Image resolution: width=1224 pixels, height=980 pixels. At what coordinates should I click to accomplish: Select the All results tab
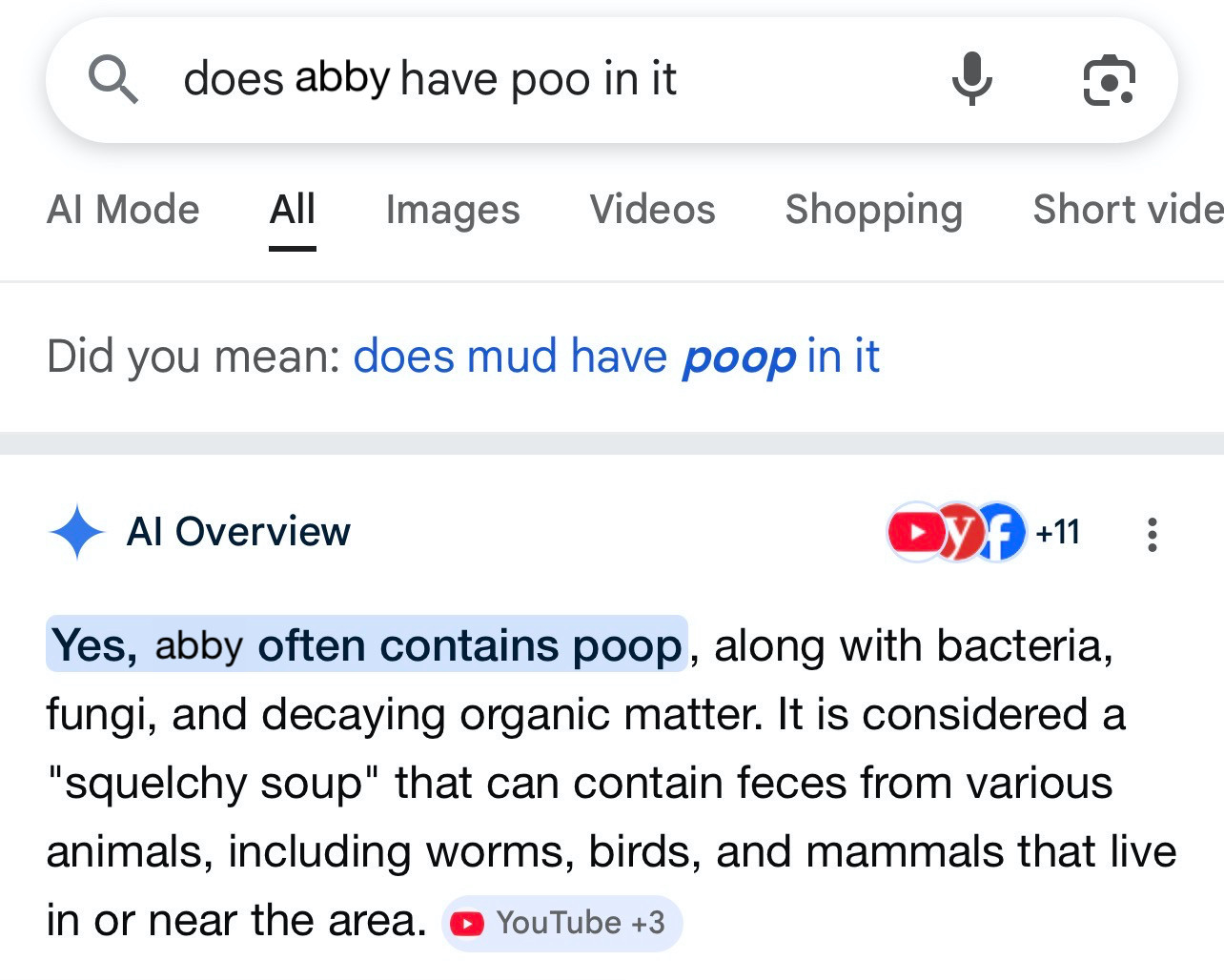(292, 210)
